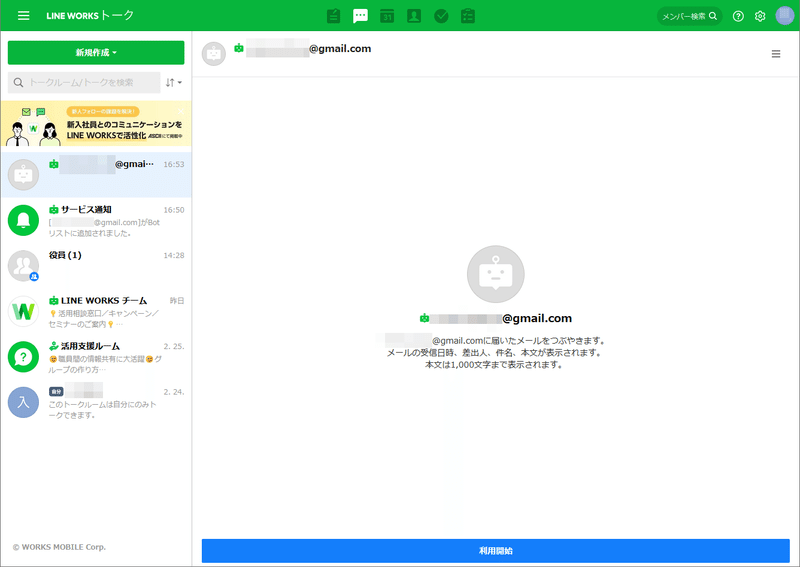Click the bot avatar in chat header
Screen dimensions: 800x567
click(x=214, y=54)
